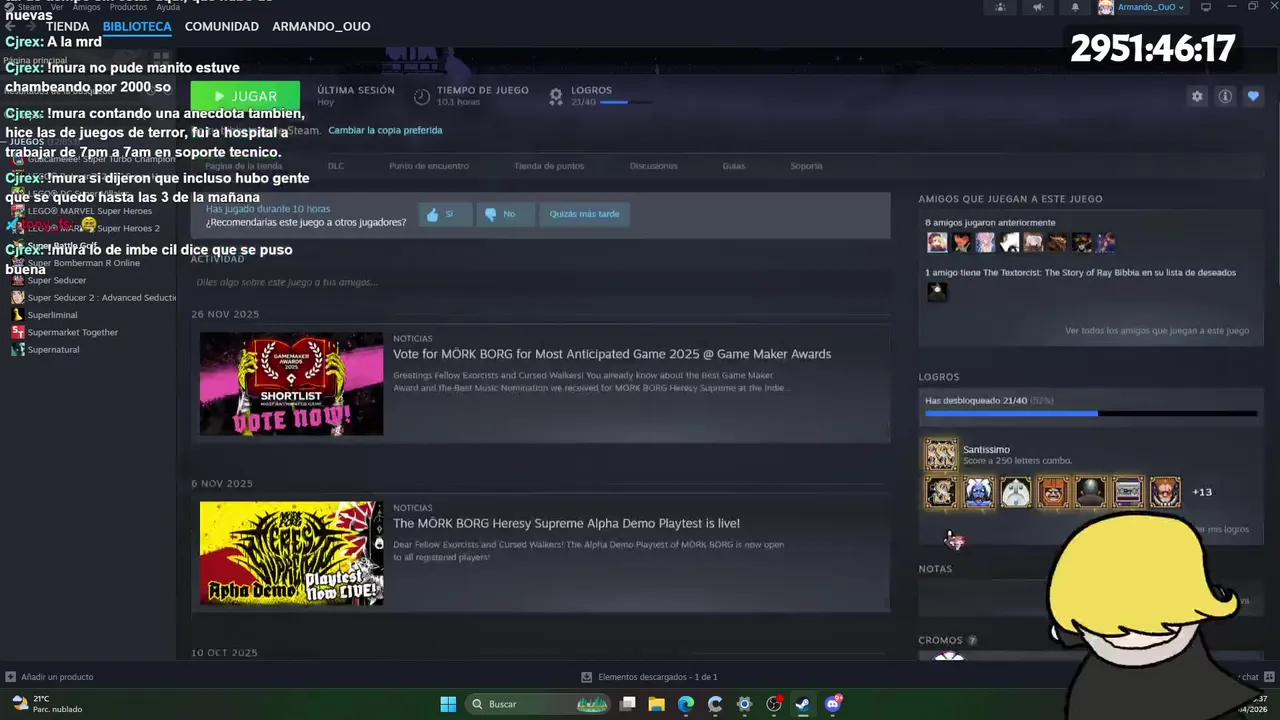Open the Santissimo achievement icon
The image size is (1280, 720).
[940, 455]
